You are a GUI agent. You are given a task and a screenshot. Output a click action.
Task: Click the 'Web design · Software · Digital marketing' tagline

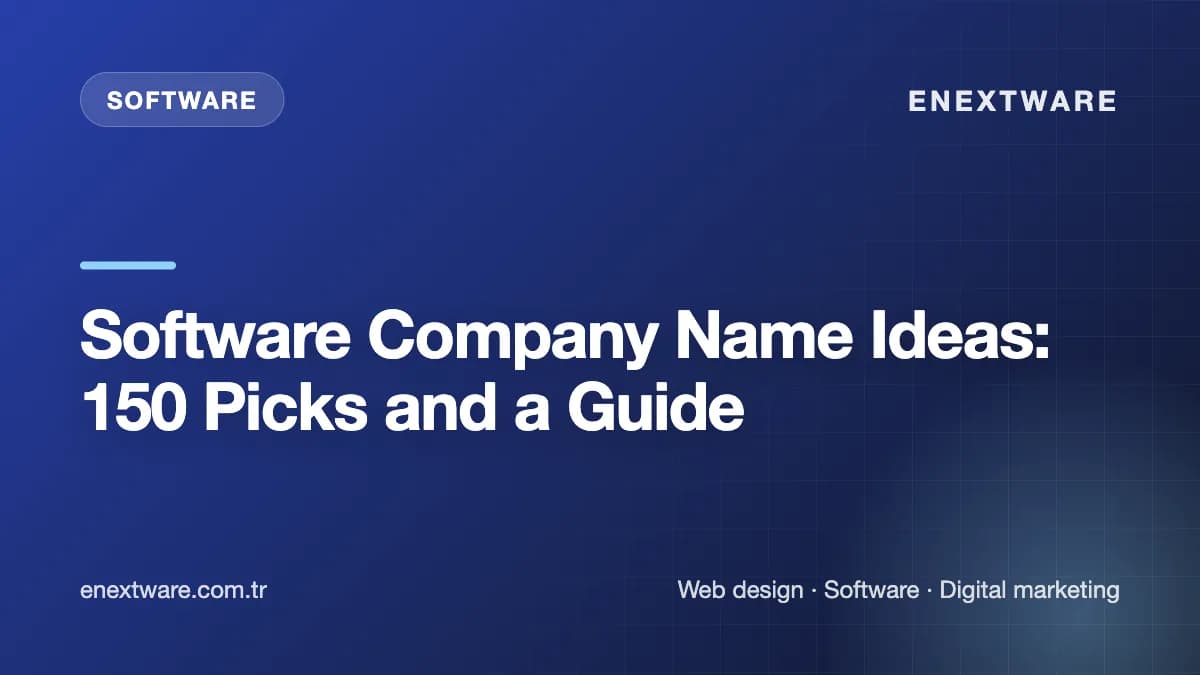point(899,590)
